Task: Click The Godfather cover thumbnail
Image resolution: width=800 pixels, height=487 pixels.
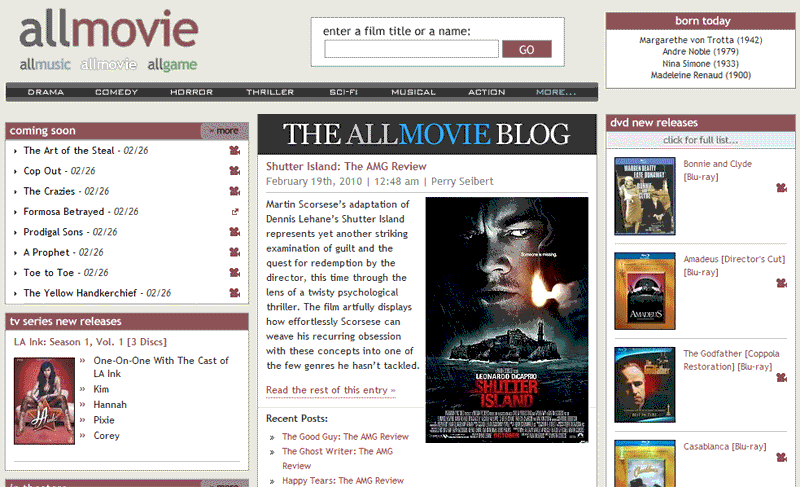Action: pyautogui.click(x=645, y=385)
